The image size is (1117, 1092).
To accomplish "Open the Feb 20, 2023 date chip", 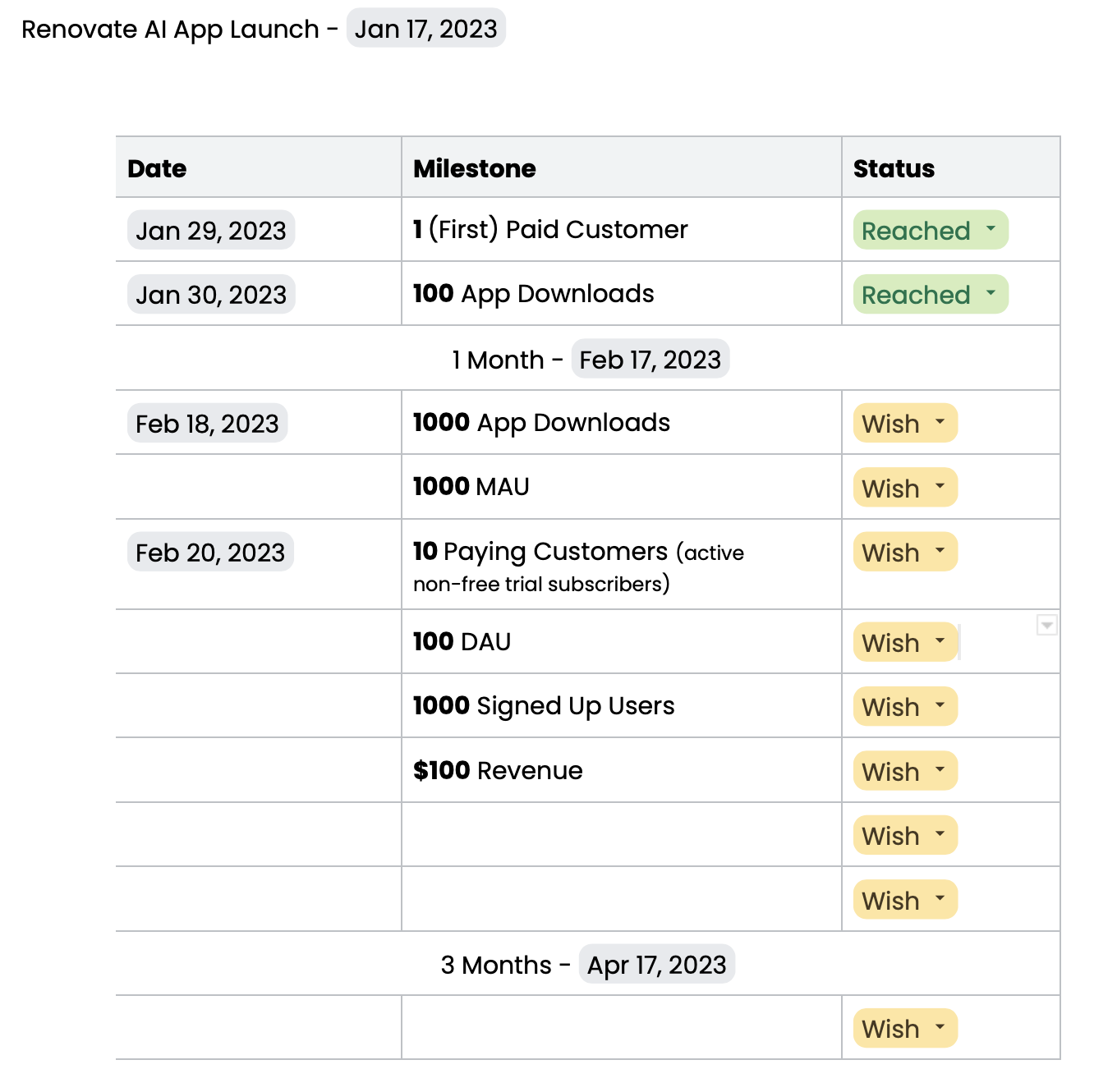I will (x=210, y=553).
